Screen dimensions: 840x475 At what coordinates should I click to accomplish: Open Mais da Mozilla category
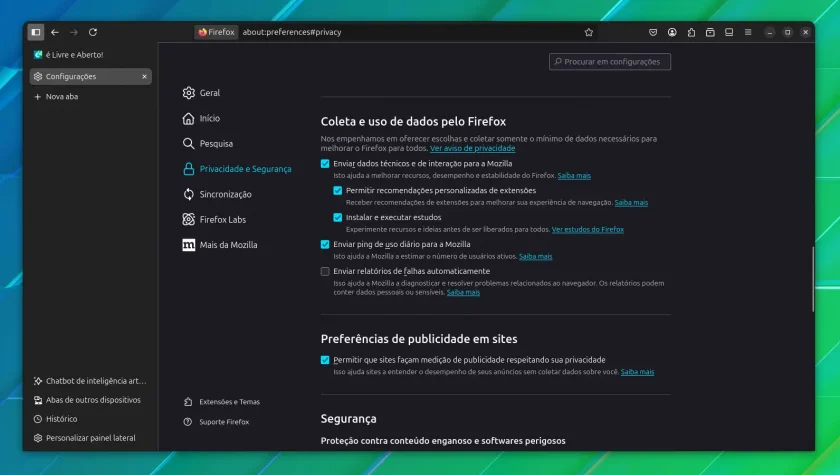[x=220, y=245]
